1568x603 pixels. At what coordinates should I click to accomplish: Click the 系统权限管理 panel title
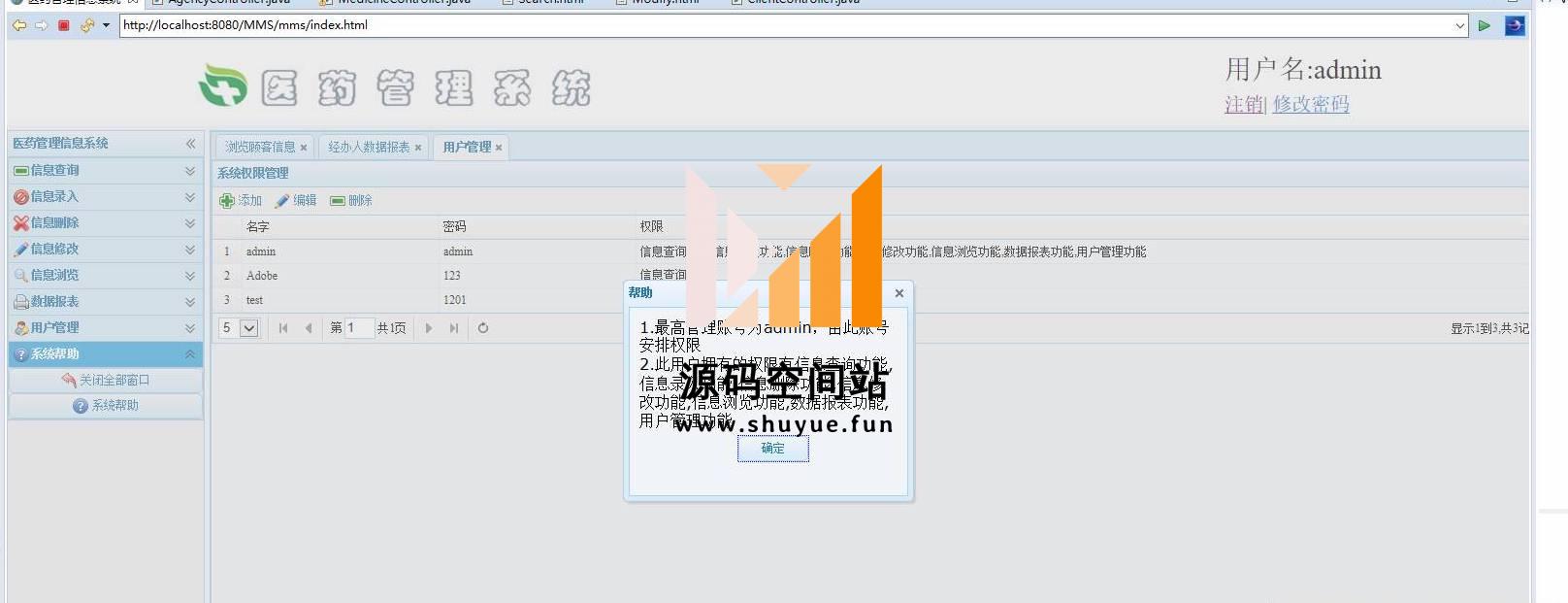click(x=253, y=174)
